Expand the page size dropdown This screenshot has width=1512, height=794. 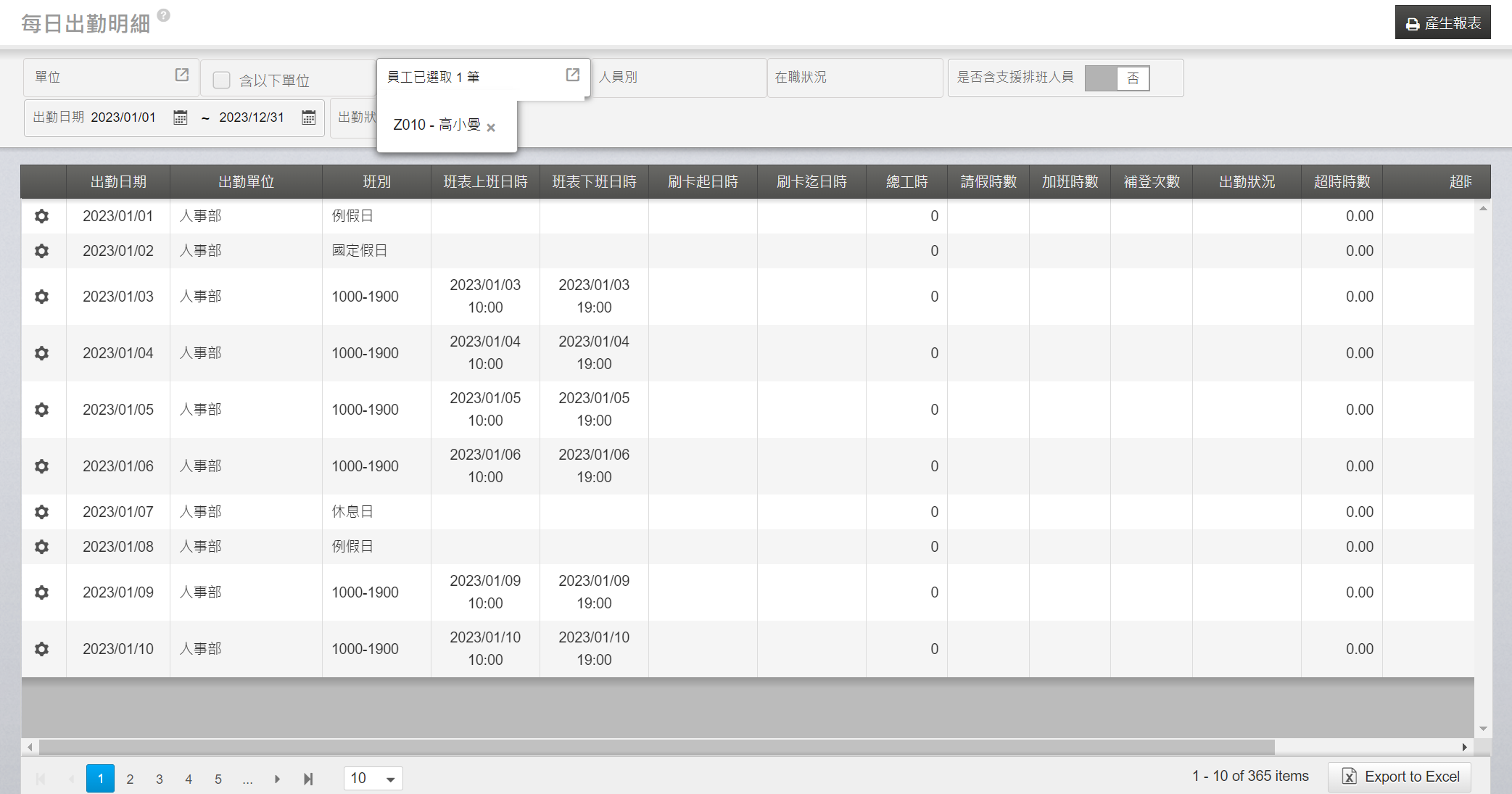click(x=390, y=779)
